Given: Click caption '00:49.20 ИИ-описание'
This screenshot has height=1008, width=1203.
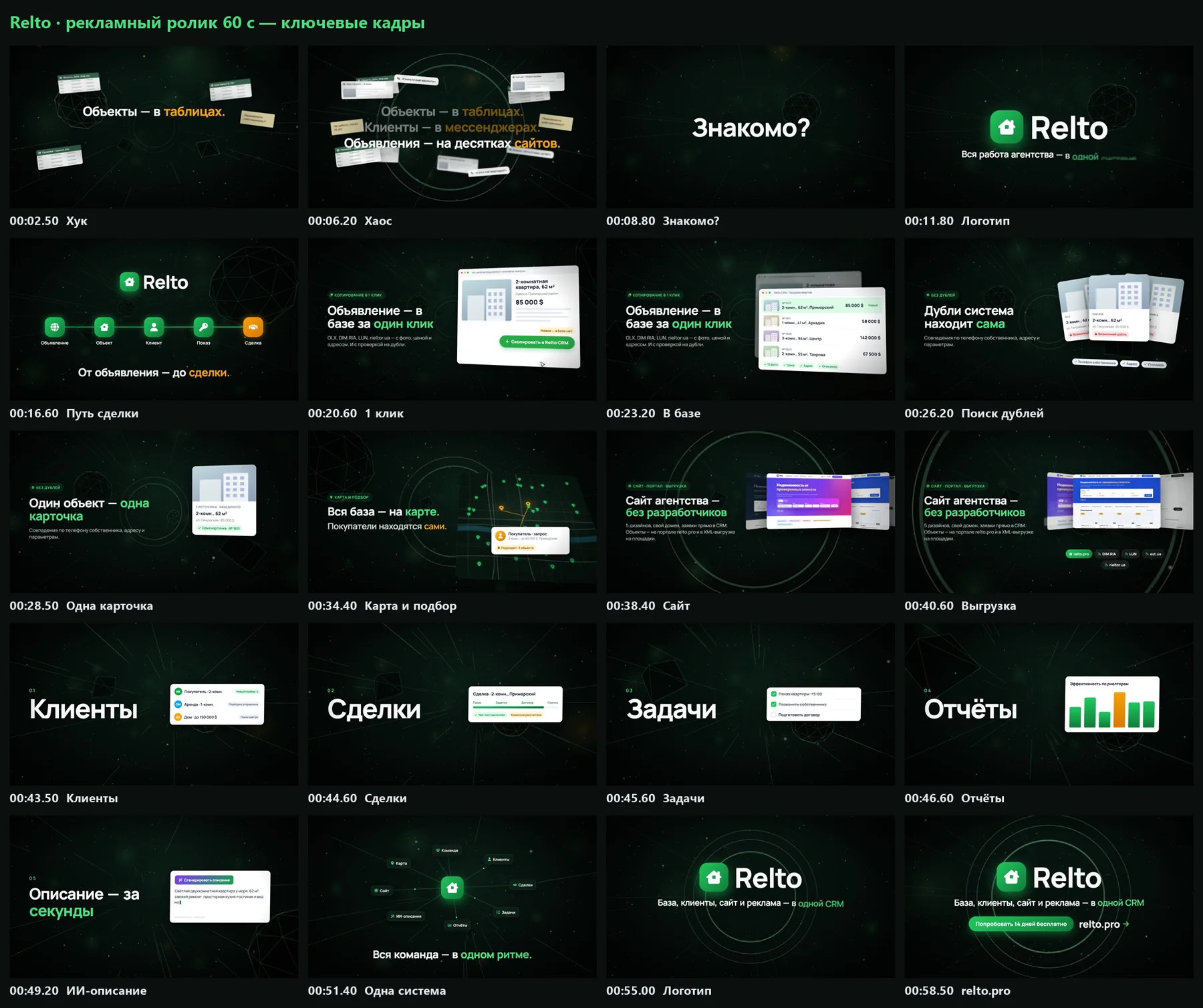Looking at the screenshot, I should 78,991.
